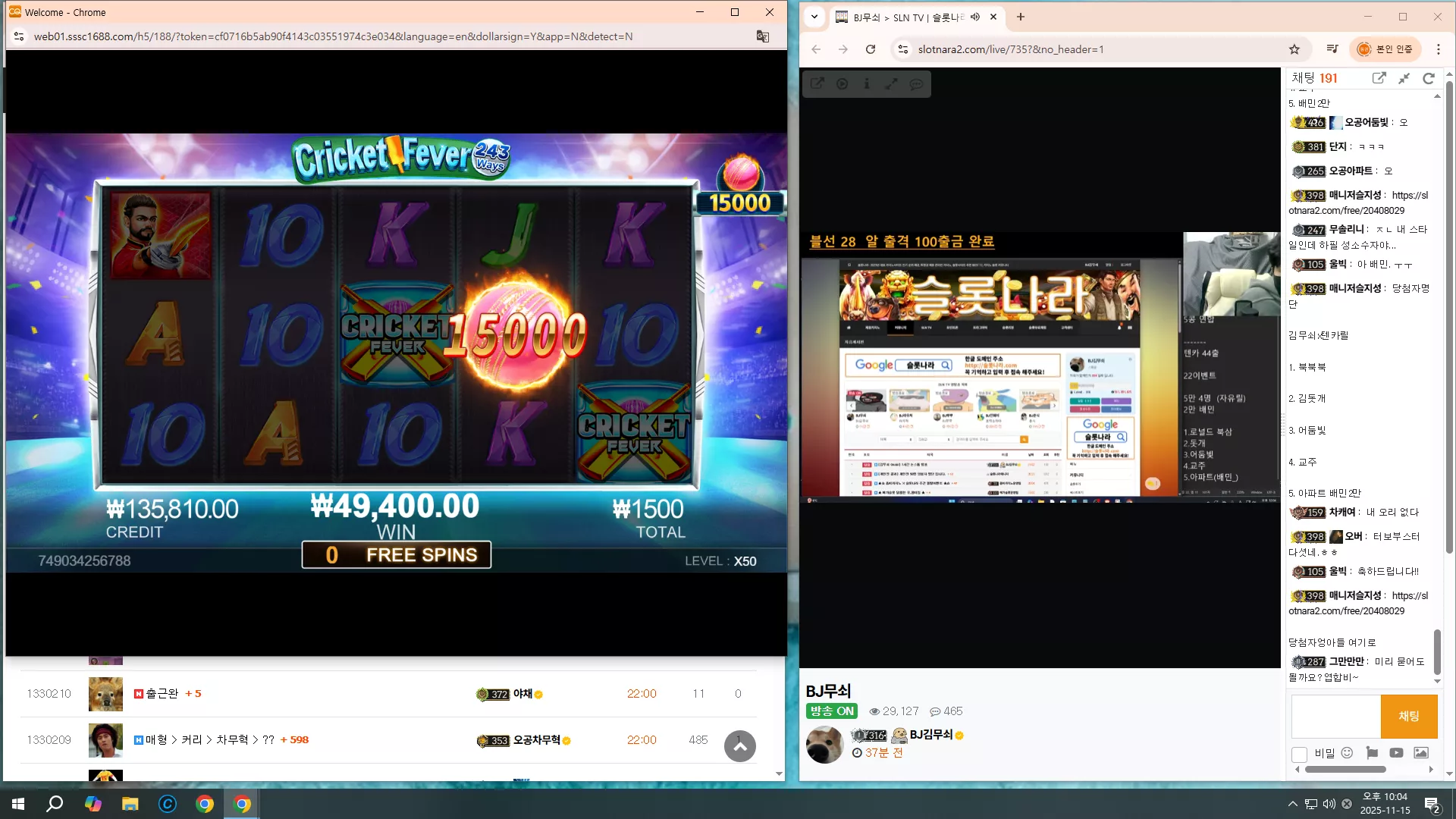Refresh the chat panel
This screenshot has height=819, width=1456.
pos(1429,78)
